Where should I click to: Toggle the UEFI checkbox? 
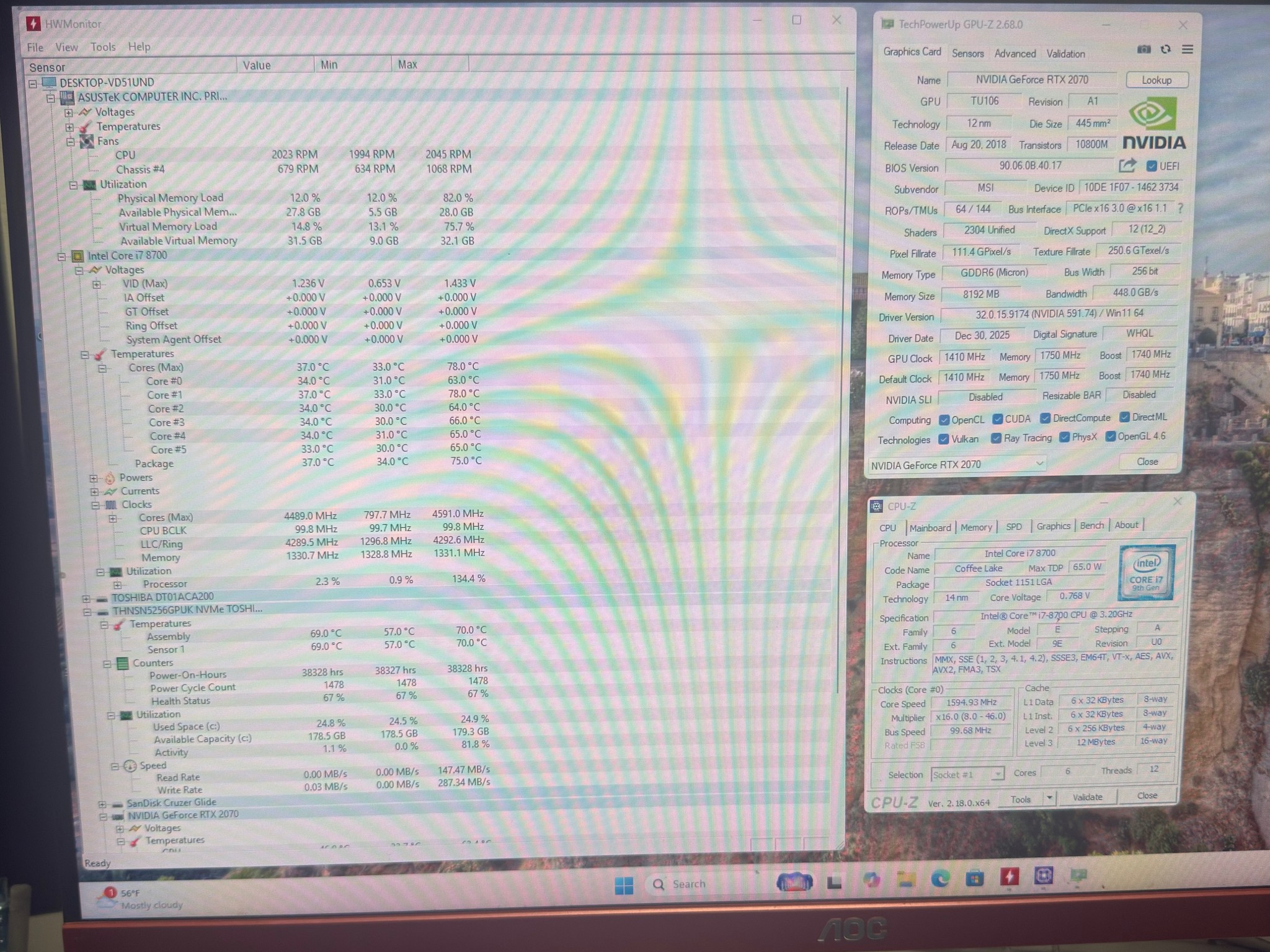pos(1151,166)
